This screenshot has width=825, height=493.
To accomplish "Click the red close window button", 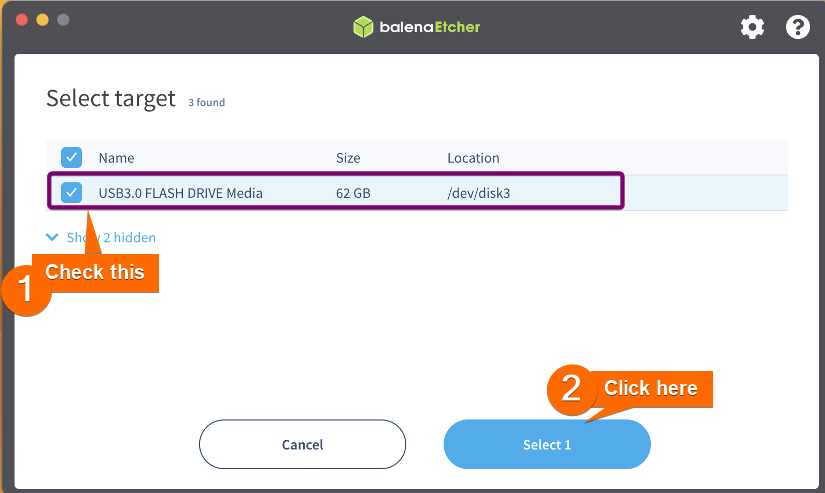I will point(22,20).
